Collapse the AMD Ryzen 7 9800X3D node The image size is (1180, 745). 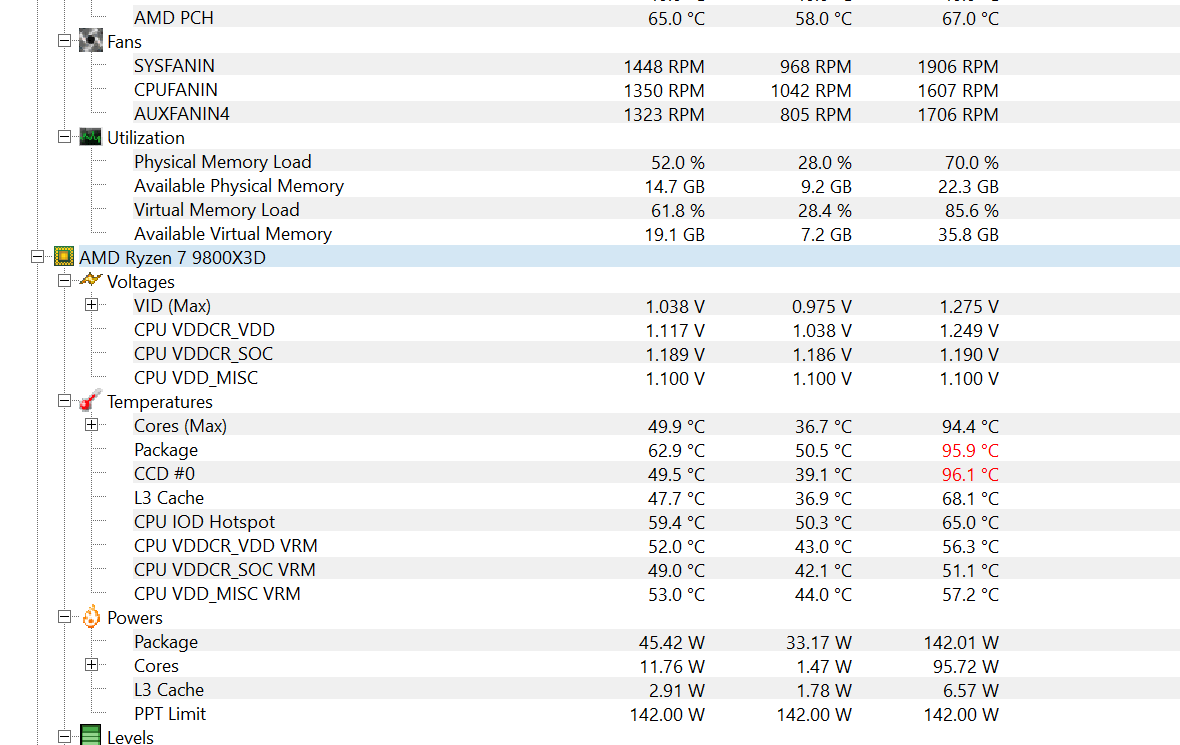(38, 257)
